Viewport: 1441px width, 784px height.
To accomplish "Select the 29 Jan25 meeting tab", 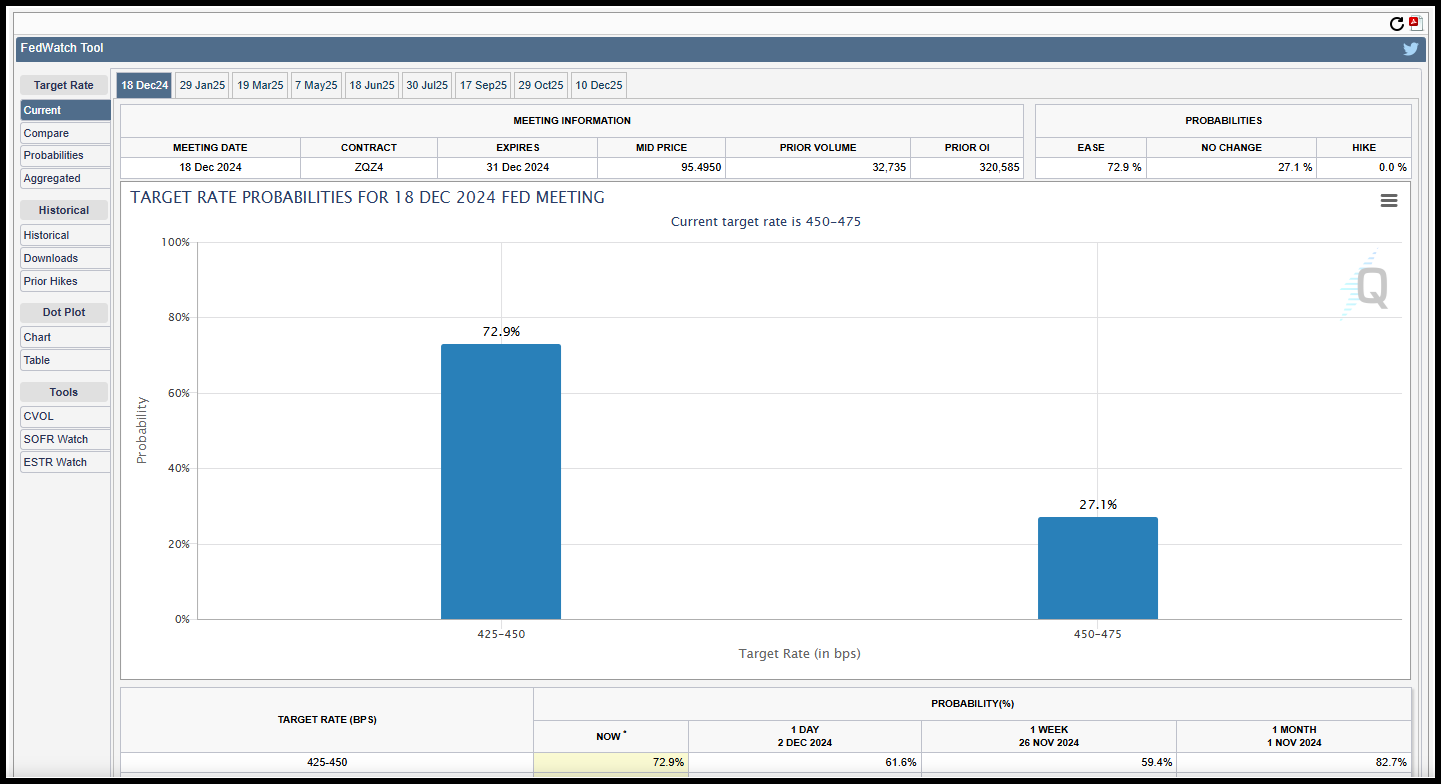I will [x=202, y=85].
